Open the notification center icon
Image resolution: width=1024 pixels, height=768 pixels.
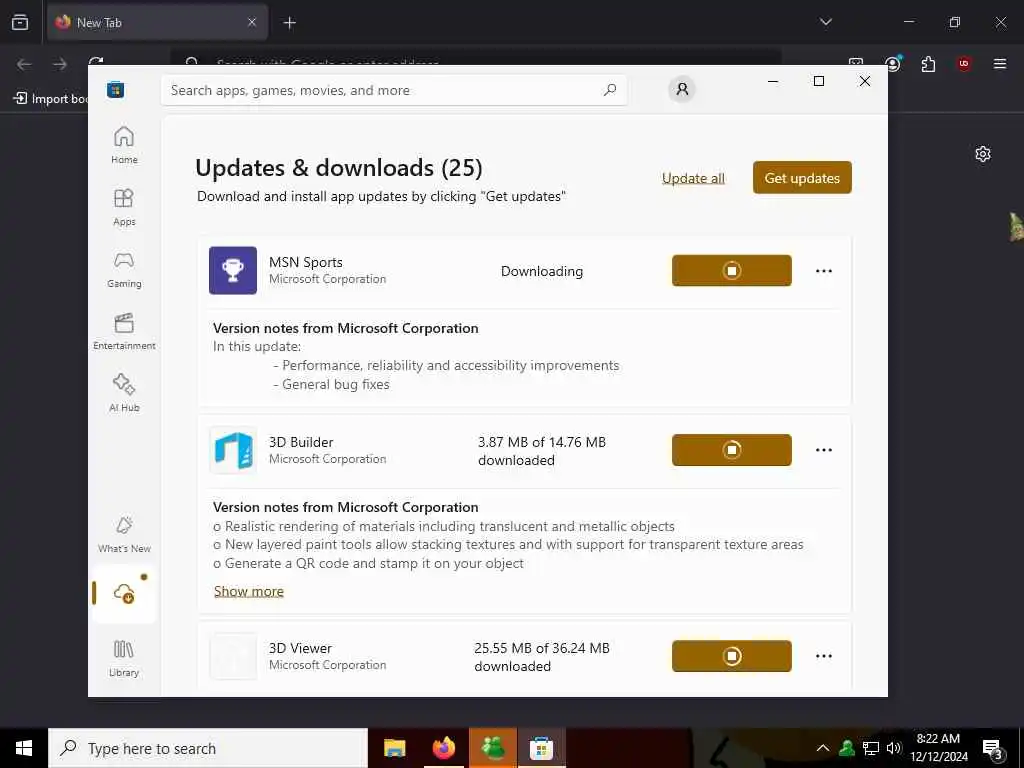tap(993, 749)
